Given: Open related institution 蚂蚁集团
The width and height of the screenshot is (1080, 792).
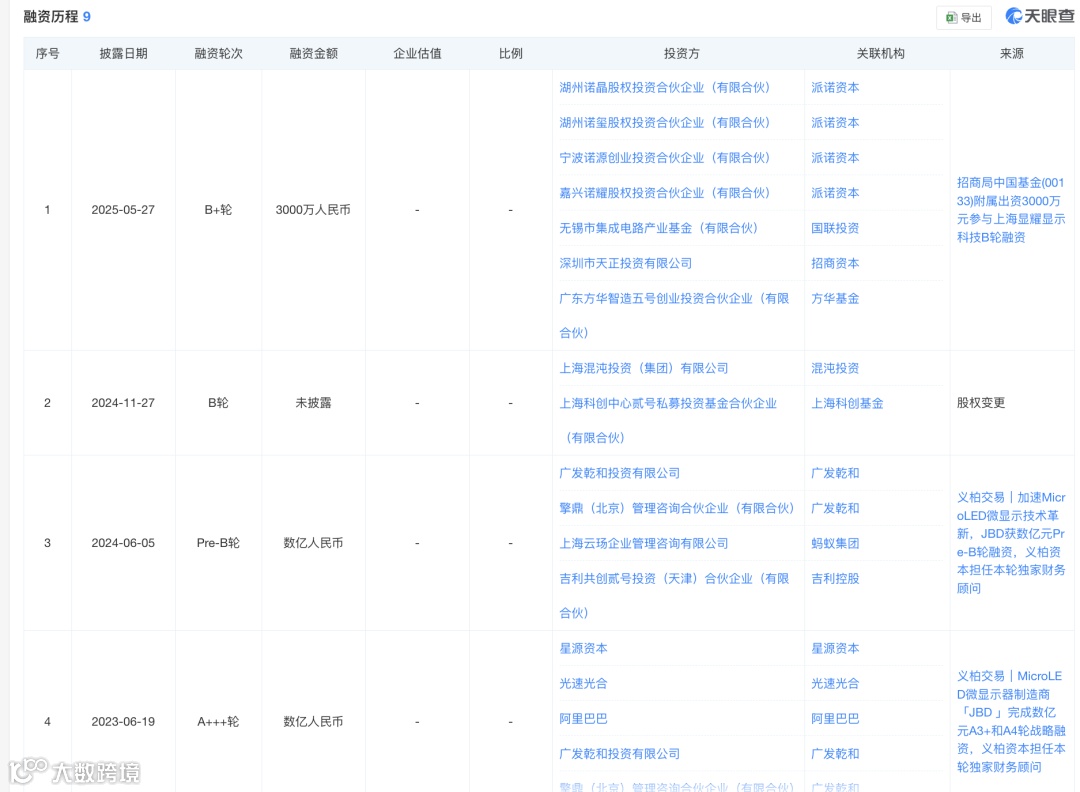Looking at the screenshot, I should 835,543.
